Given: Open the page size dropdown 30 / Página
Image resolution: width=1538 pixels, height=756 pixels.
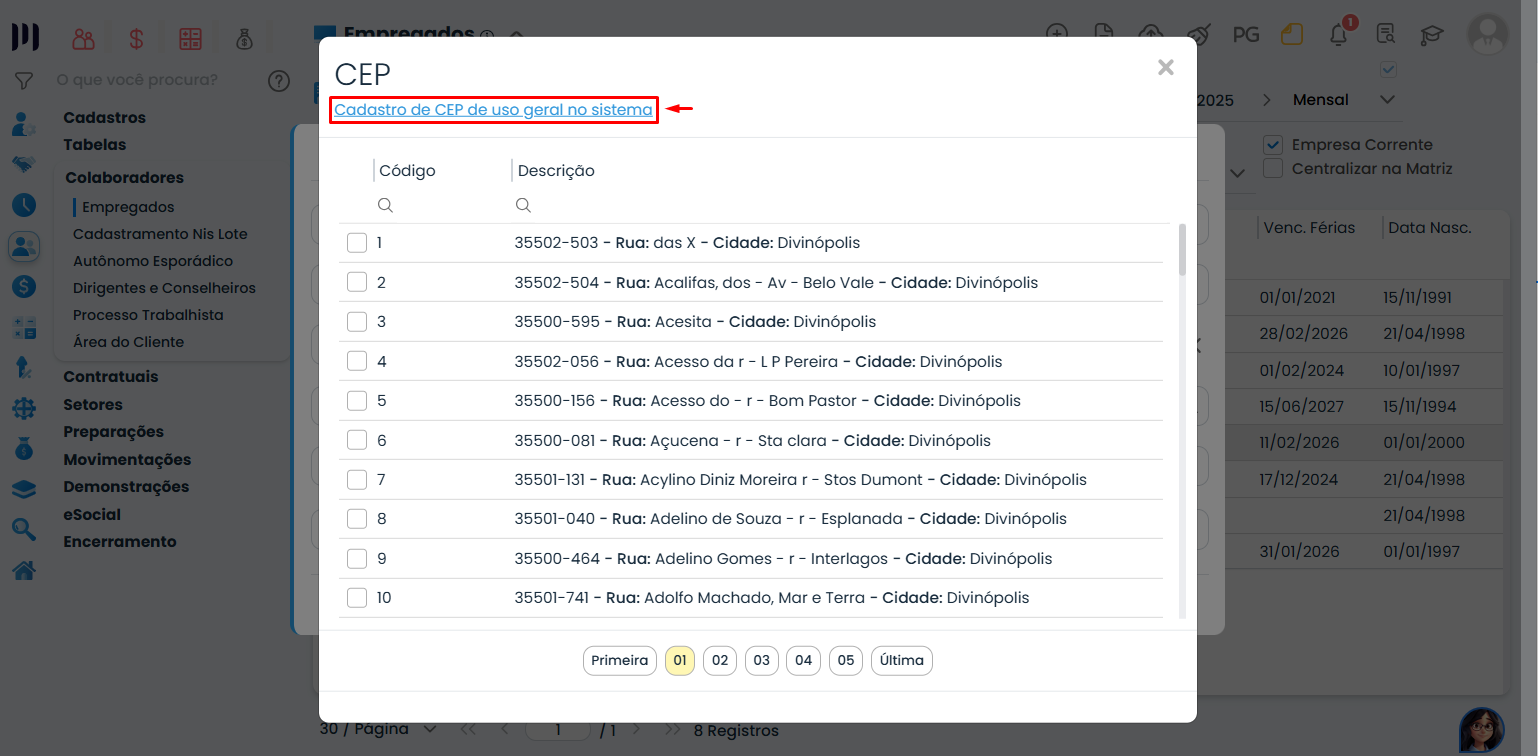Looking at the screenshot, I should click(429, 729).
